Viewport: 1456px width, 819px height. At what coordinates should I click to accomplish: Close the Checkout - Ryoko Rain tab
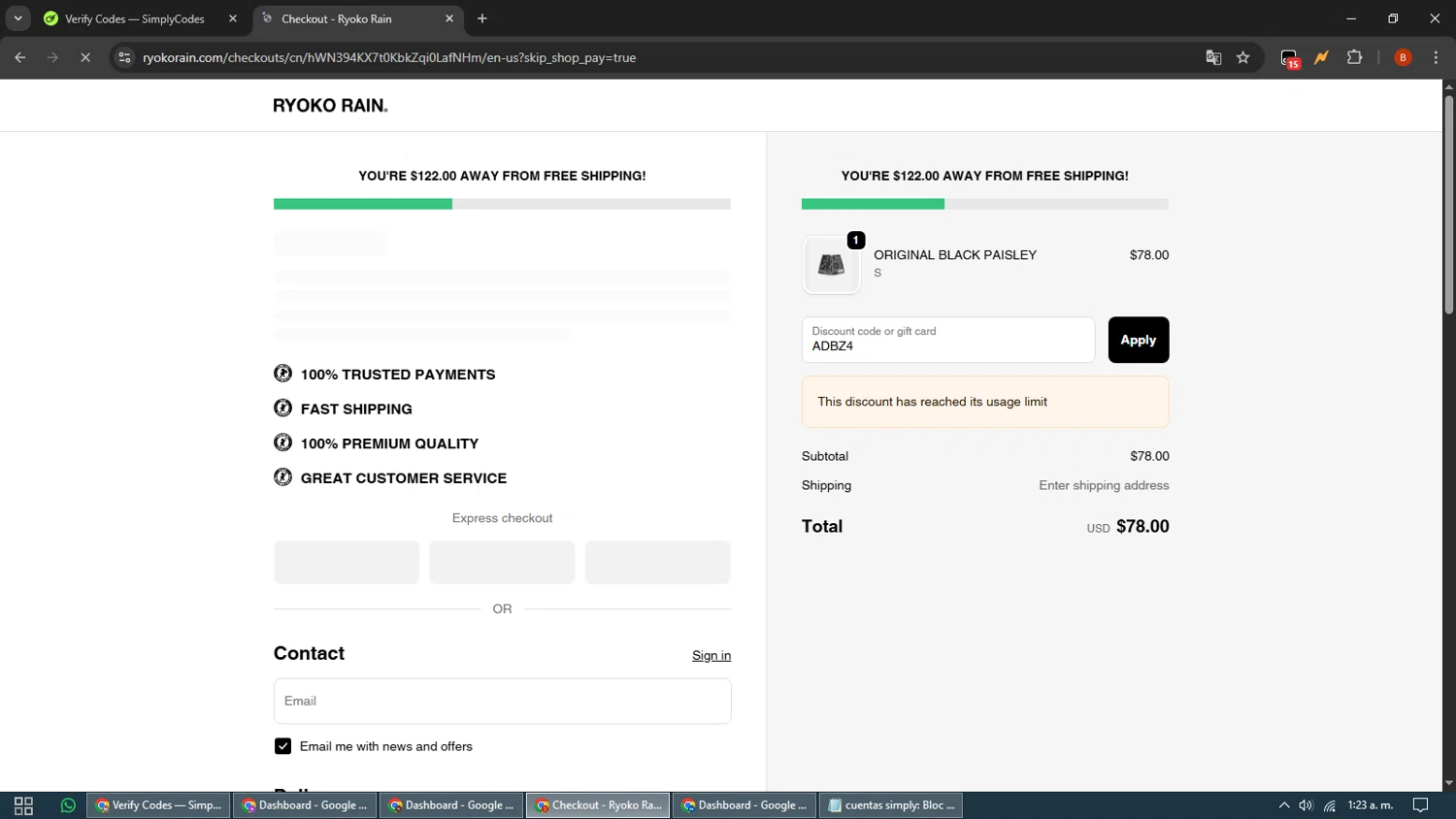(x=449, y=18)
